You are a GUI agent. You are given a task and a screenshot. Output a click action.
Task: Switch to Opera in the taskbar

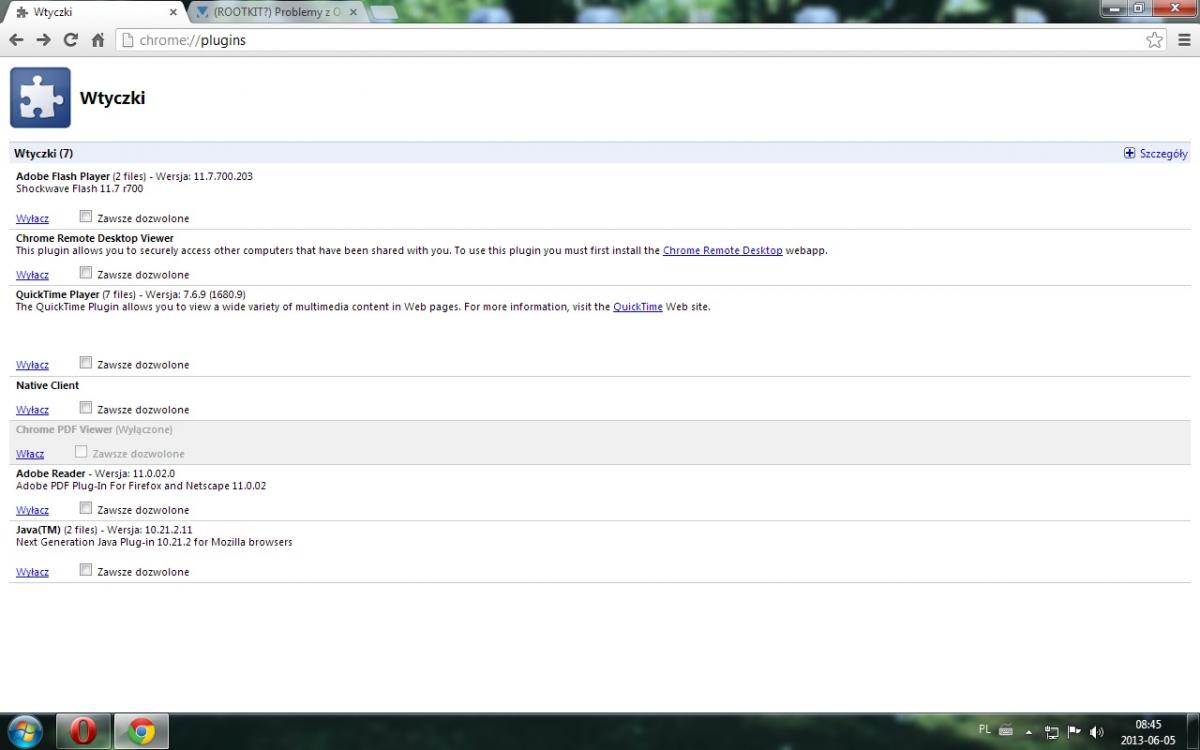pos(83,732)
